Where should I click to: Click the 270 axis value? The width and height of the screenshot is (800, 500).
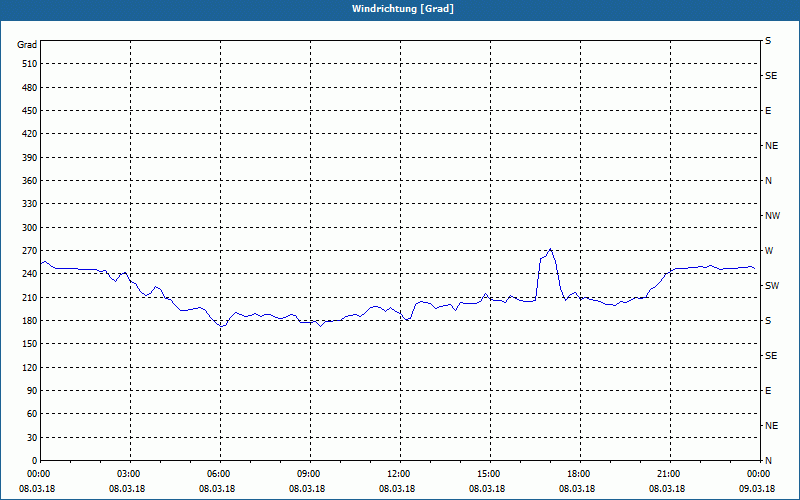30,251
